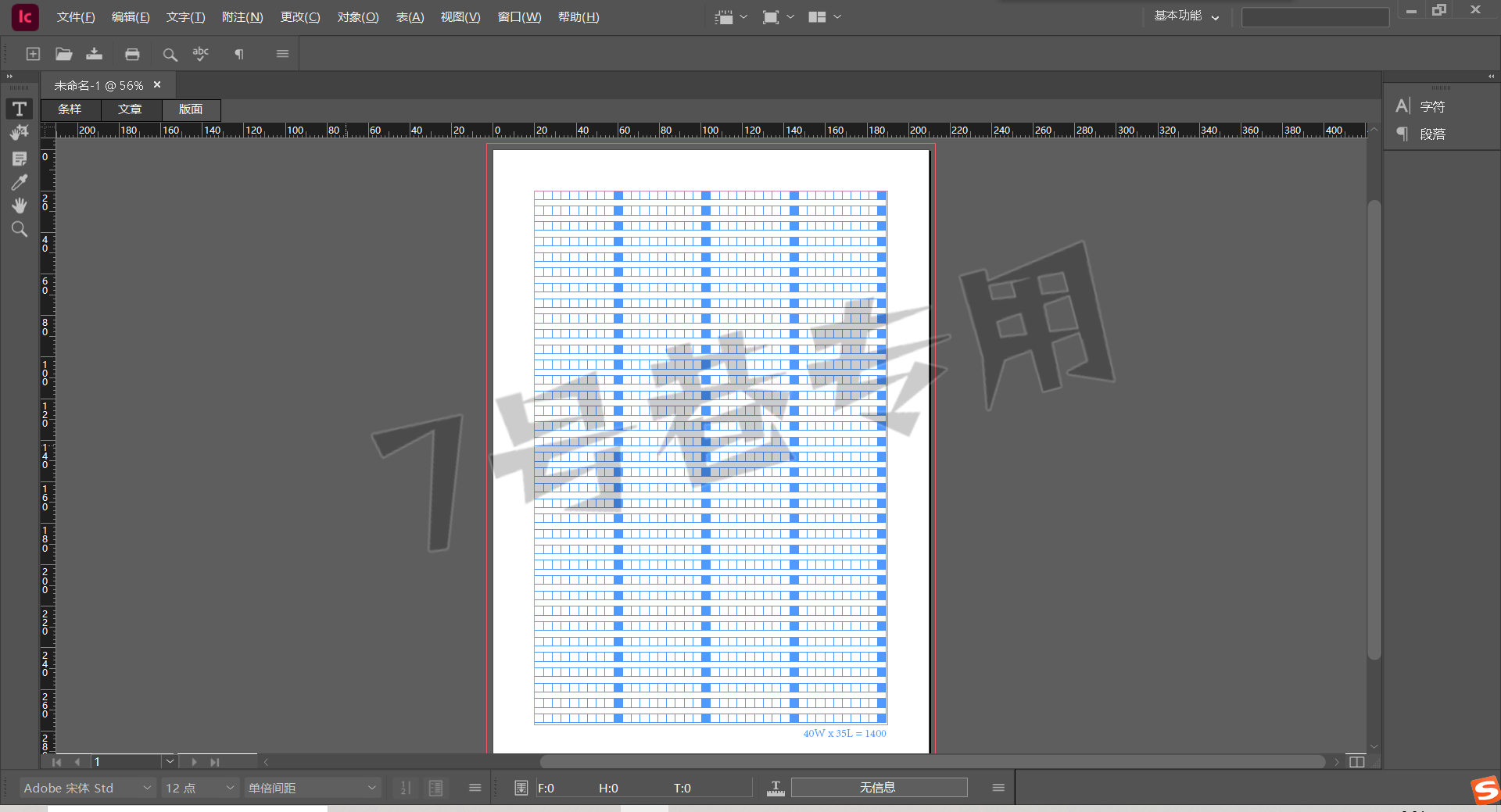
Task: Click the paragraph styles column icon in the bottom bar
Action: click(436, 788)
